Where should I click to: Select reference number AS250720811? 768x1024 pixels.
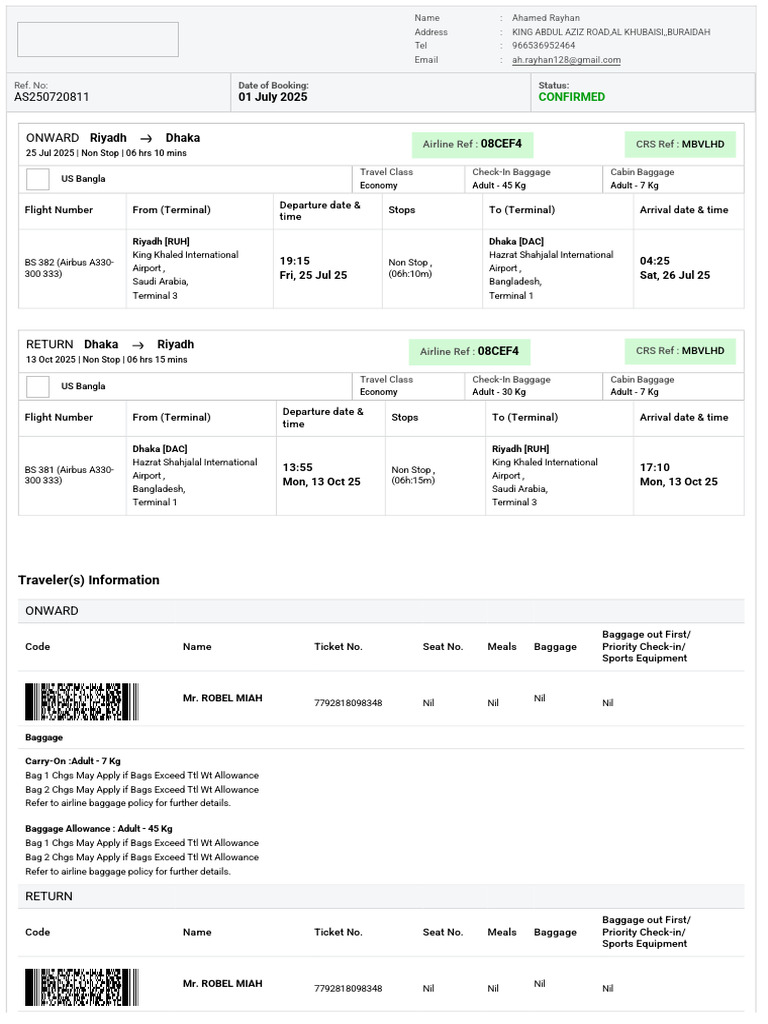pyautogui.click(x=52, y=97)
